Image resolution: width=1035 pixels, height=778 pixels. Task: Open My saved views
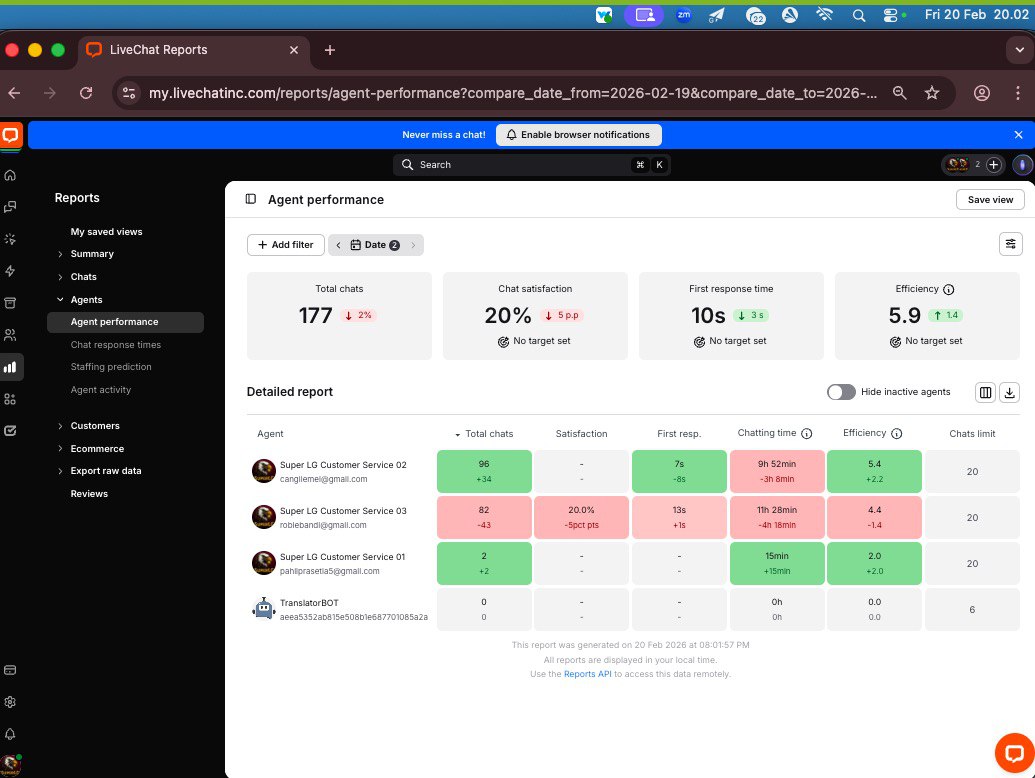(x=106, y=232)
